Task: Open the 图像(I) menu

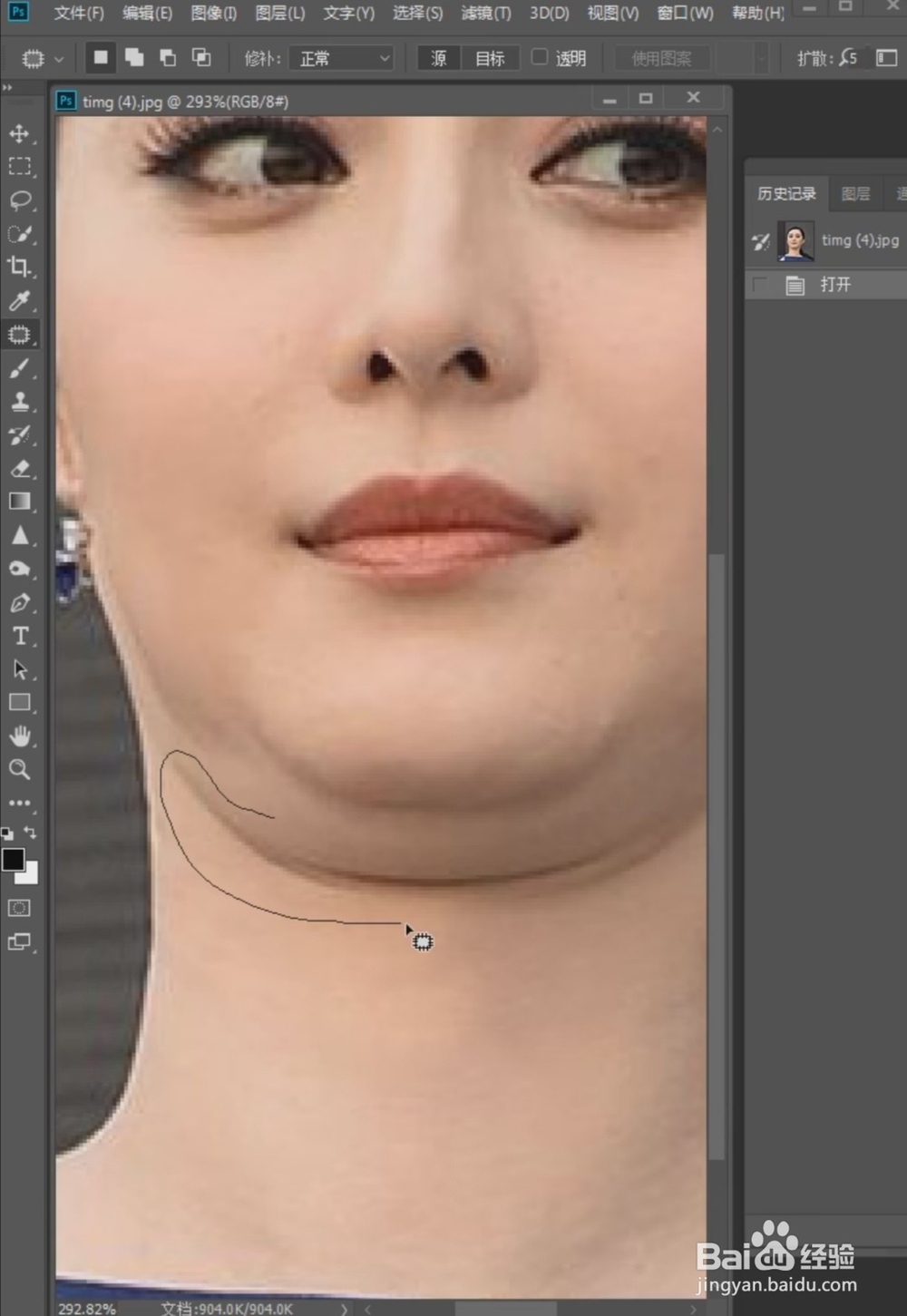Action: [214, 13]
